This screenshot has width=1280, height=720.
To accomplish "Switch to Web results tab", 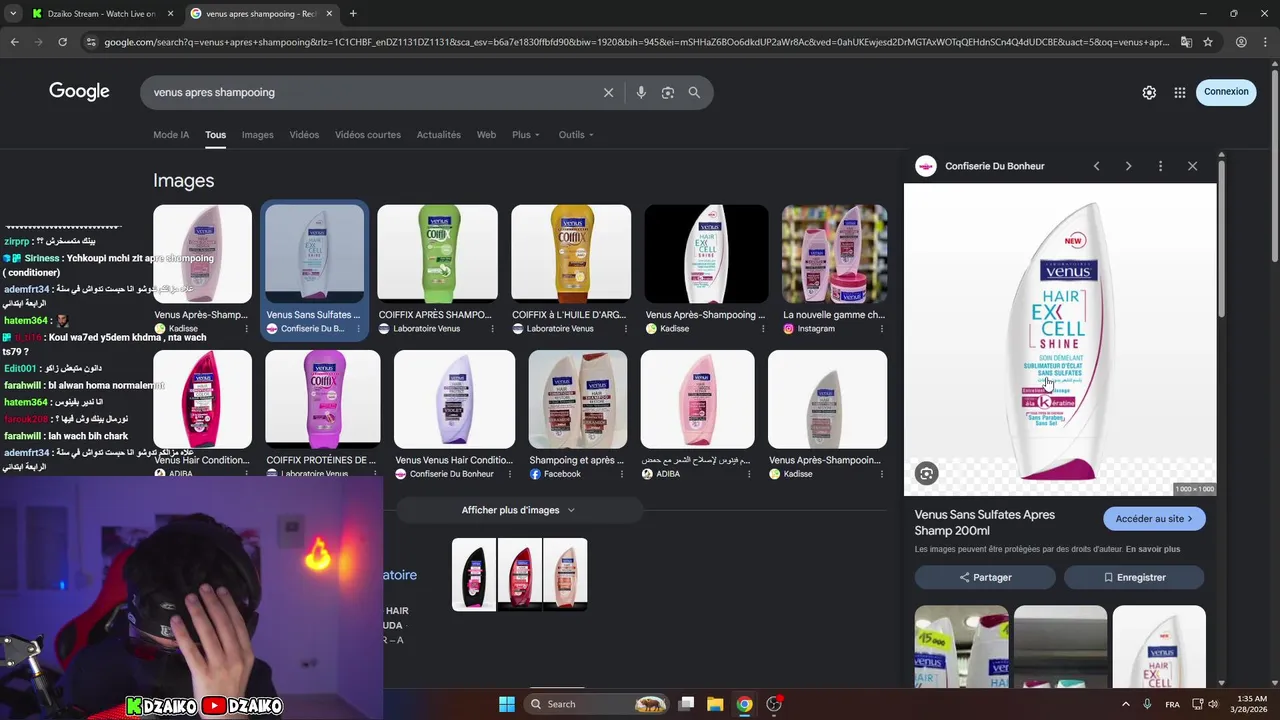I will point(486,135).
